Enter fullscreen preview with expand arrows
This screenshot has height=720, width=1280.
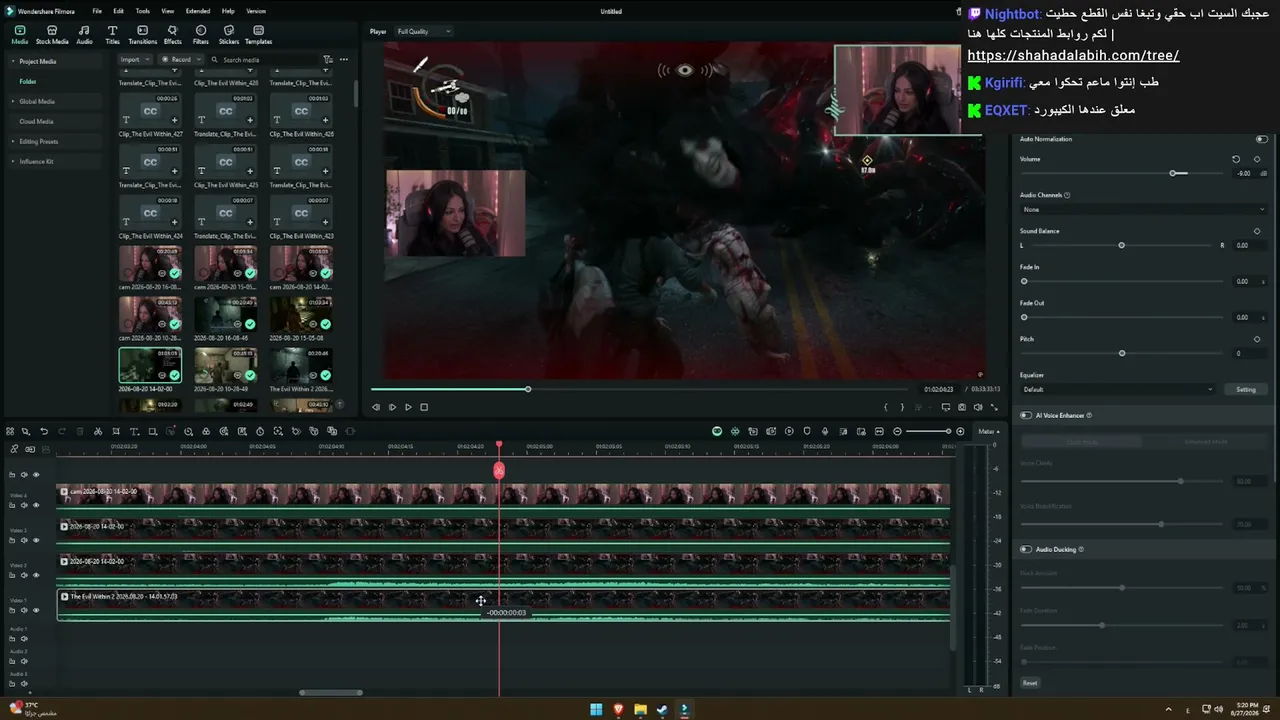(x=994, y=407)
